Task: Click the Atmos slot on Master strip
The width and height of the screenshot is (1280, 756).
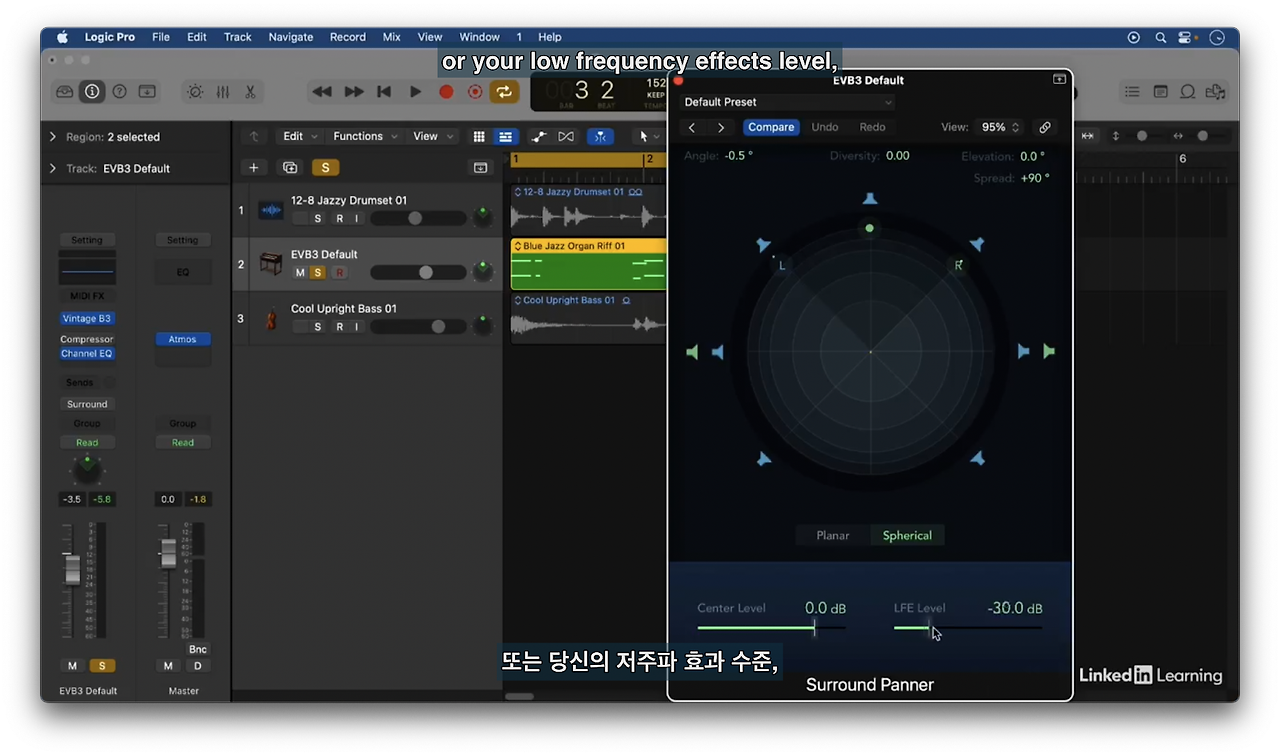Action: pyautogui.click(x=183, y=339)
